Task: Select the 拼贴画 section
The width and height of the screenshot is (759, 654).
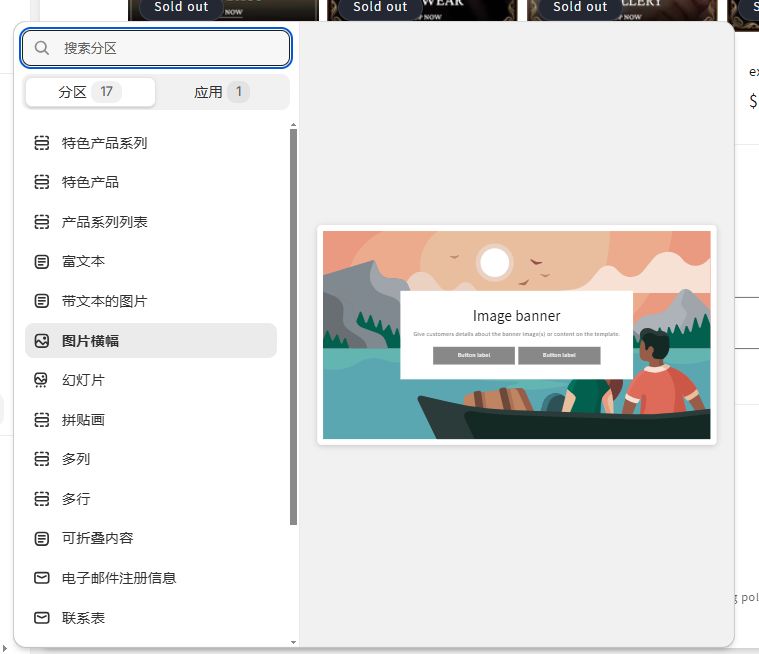Action: (151, 420)
